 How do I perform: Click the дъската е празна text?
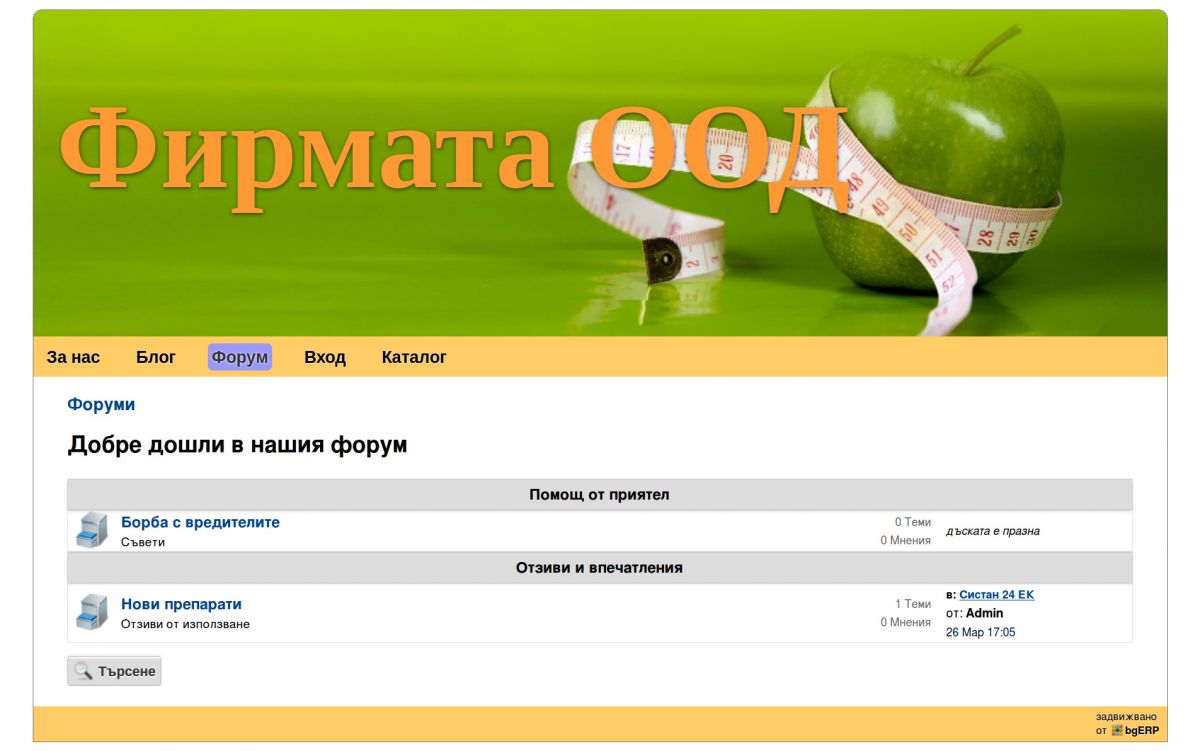click(993, 531)
